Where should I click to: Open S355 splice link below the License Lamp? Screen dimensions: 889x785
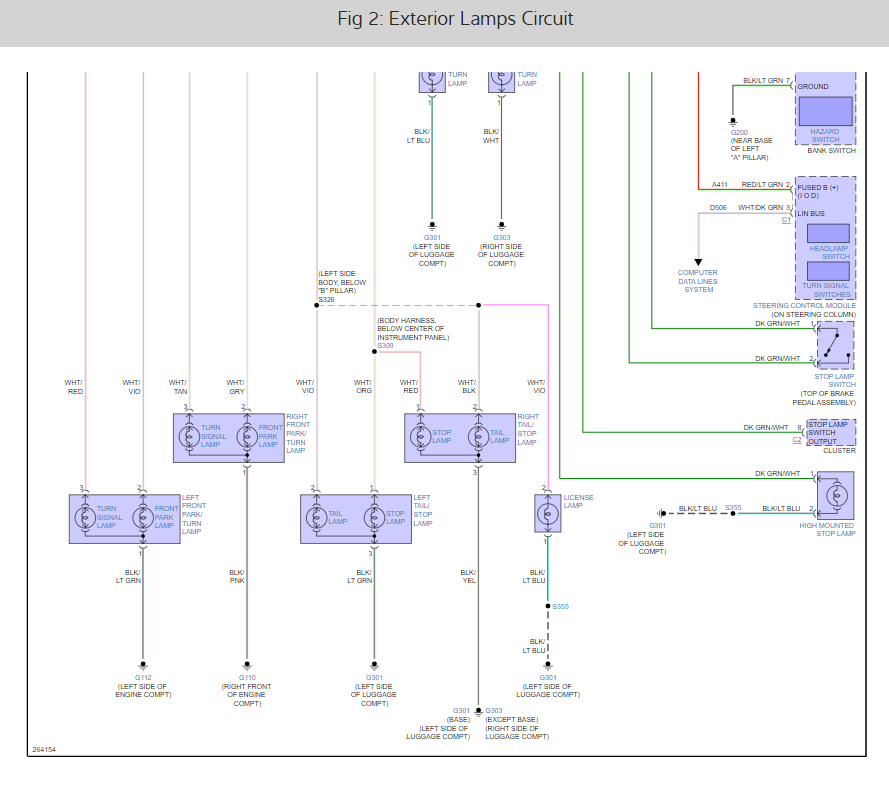point(561,606)
